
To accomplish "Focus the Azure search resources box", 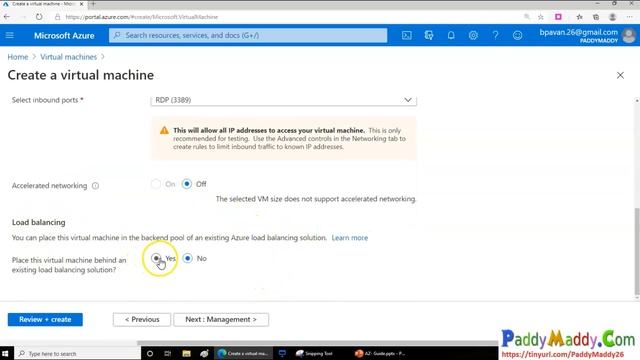I will coord(248,36).
